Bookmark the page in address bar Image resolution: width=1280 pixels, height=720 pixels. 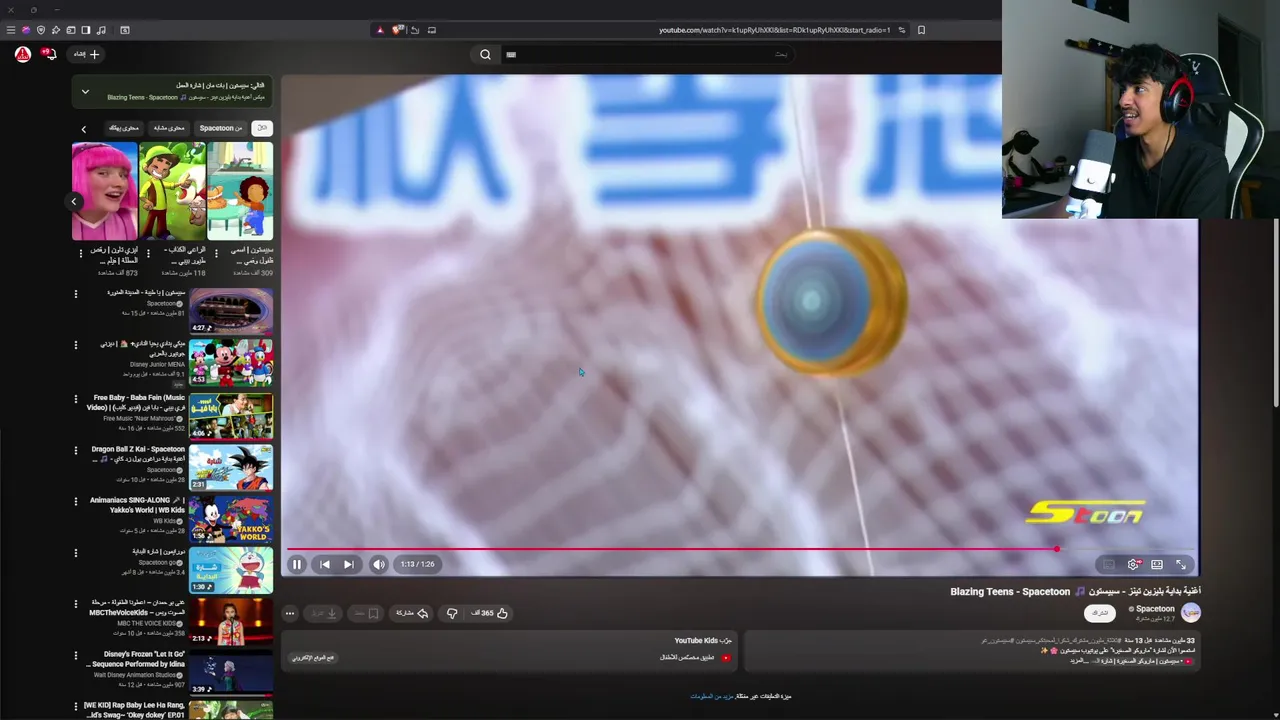coord(921,30)
